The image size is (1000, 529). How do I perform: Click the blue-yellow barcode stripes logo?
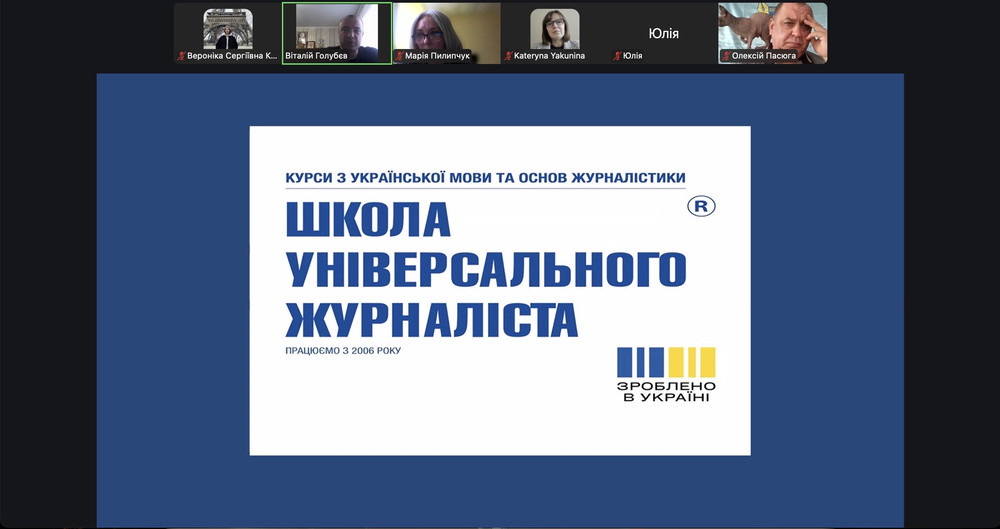[x=665, y=362]
